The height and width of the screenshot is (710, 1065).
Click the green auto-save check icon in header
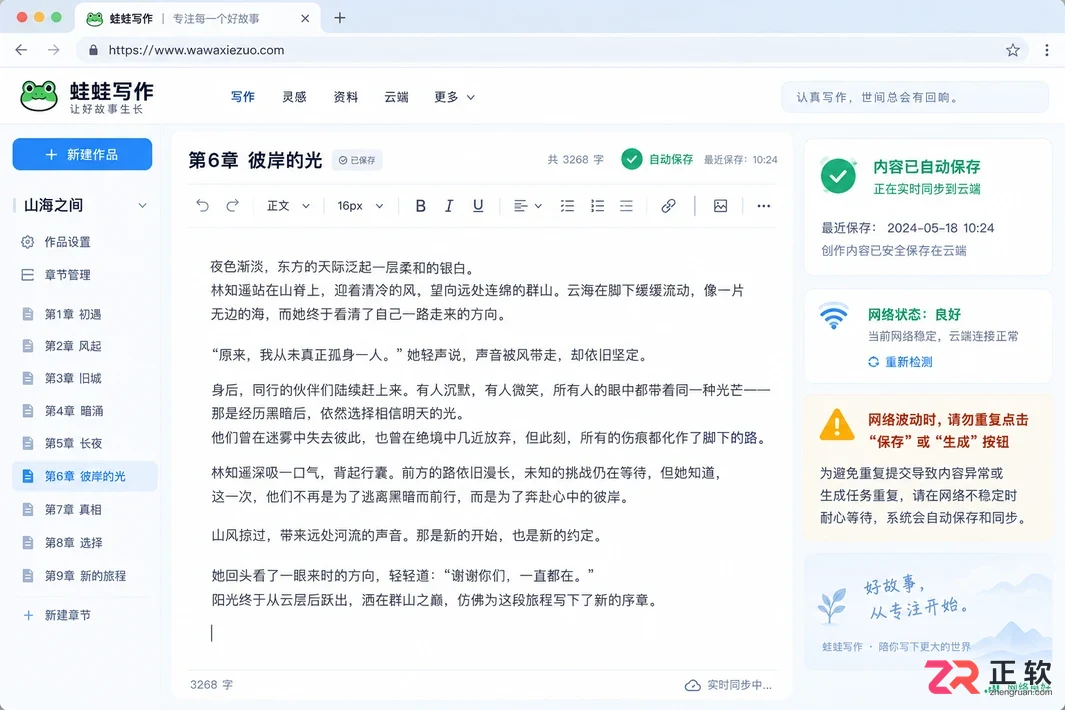coord(632,159)
